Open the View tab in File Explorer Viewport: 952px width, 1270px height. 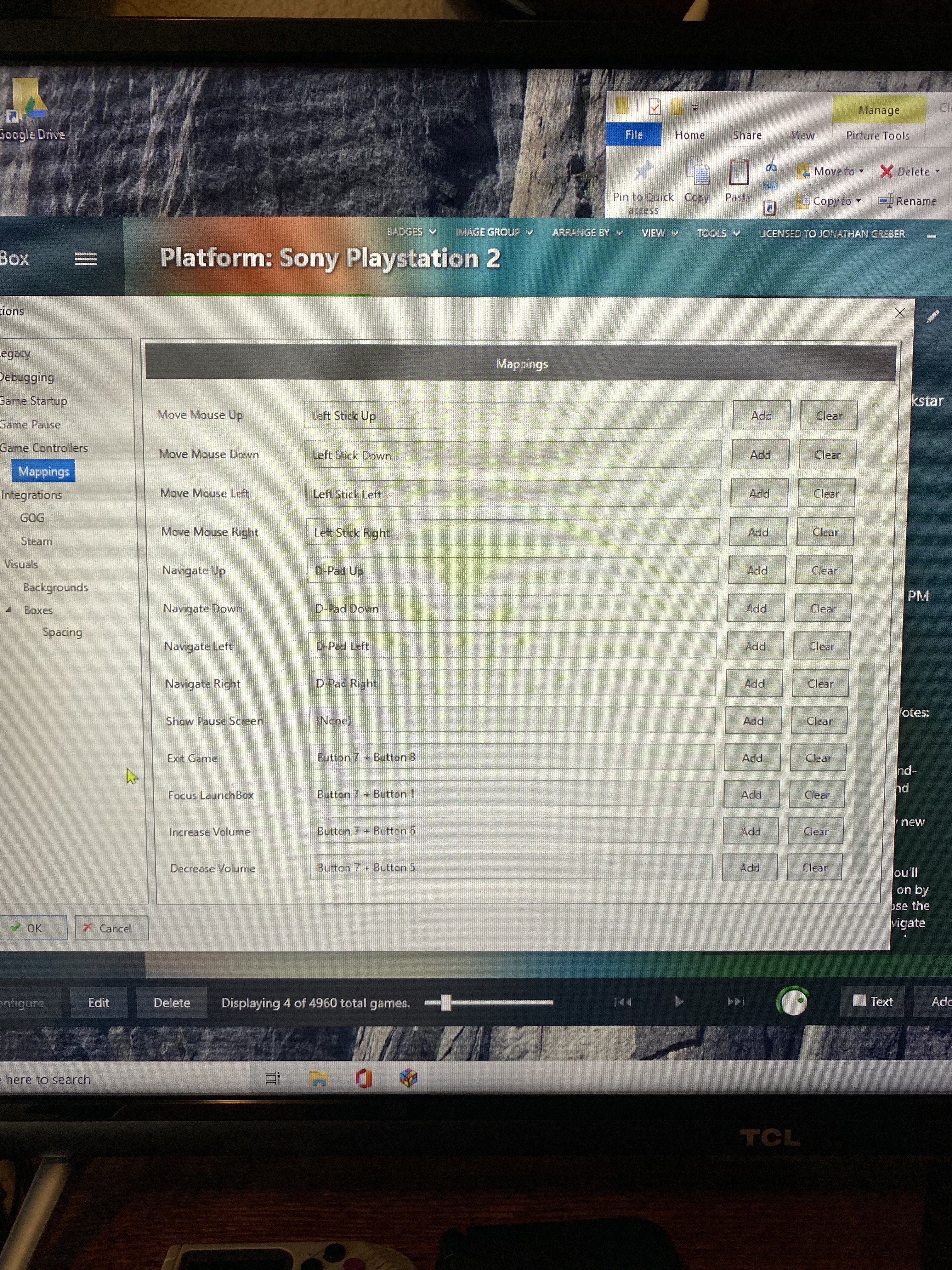[x=802, y=135]
